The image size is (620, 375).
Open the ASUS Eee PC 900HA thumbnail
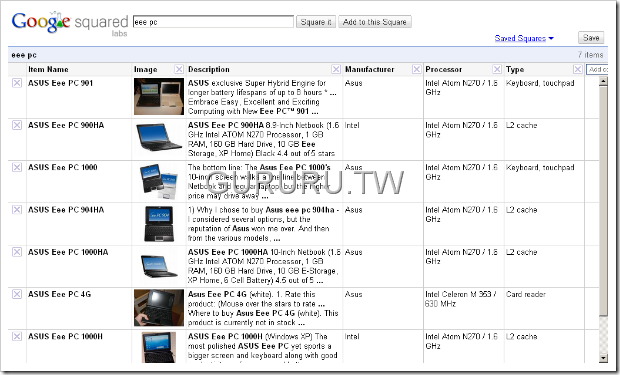[x=159, y=137]
